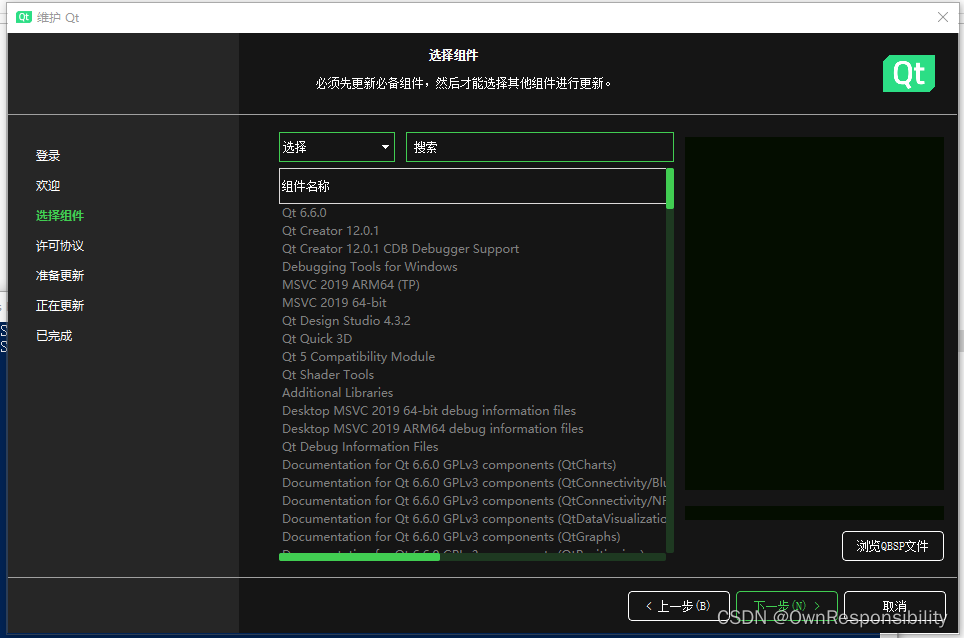
Task: Click the 搜索 search field
Action: coord(540,148)
